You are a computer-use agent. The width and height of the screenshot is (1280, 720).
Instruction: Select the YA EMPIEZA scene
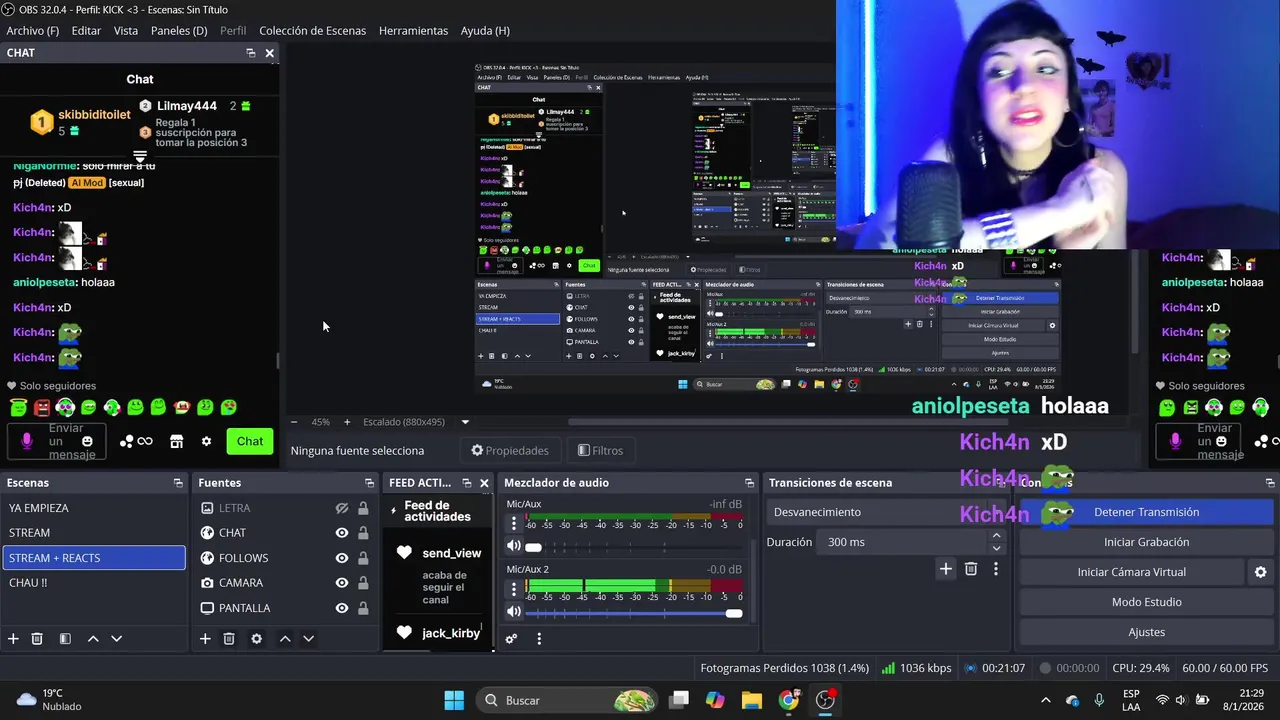tap(94, 508)
